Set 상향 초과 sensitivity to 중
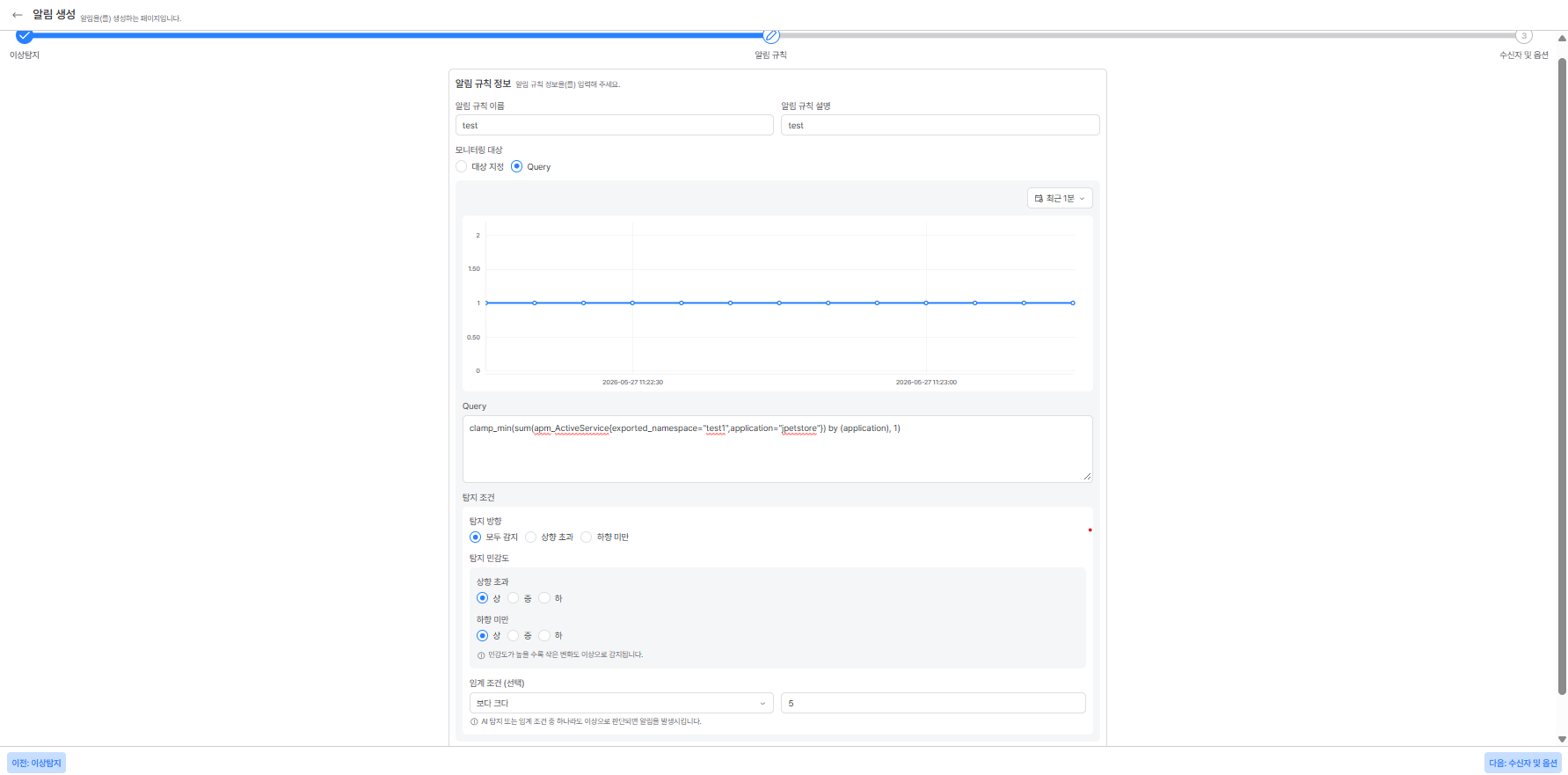Image resolution: width=1568 pixels, height=775 pixels. coord(514,598)
